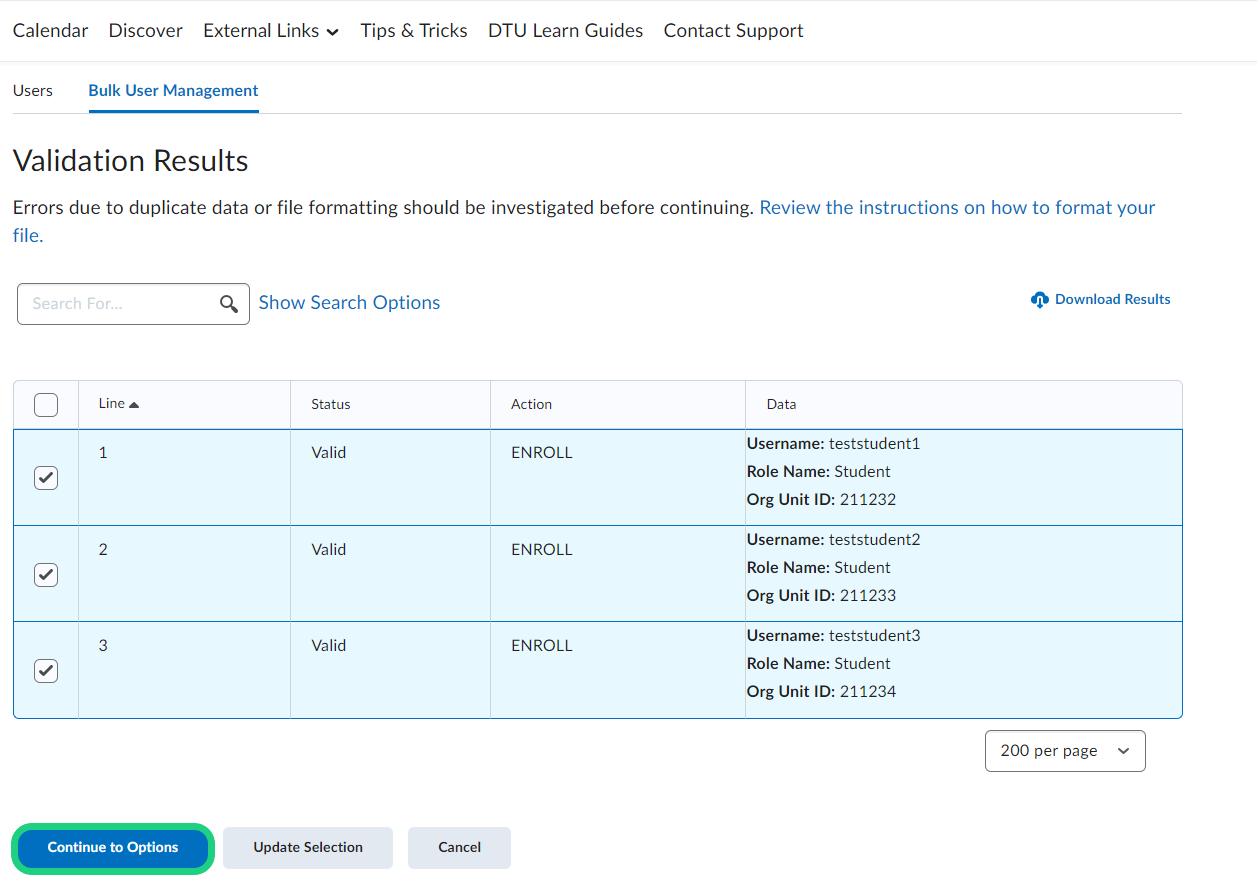Select the Bulk User Management tab
The image size is (1257, 886).
click(173, 90)
